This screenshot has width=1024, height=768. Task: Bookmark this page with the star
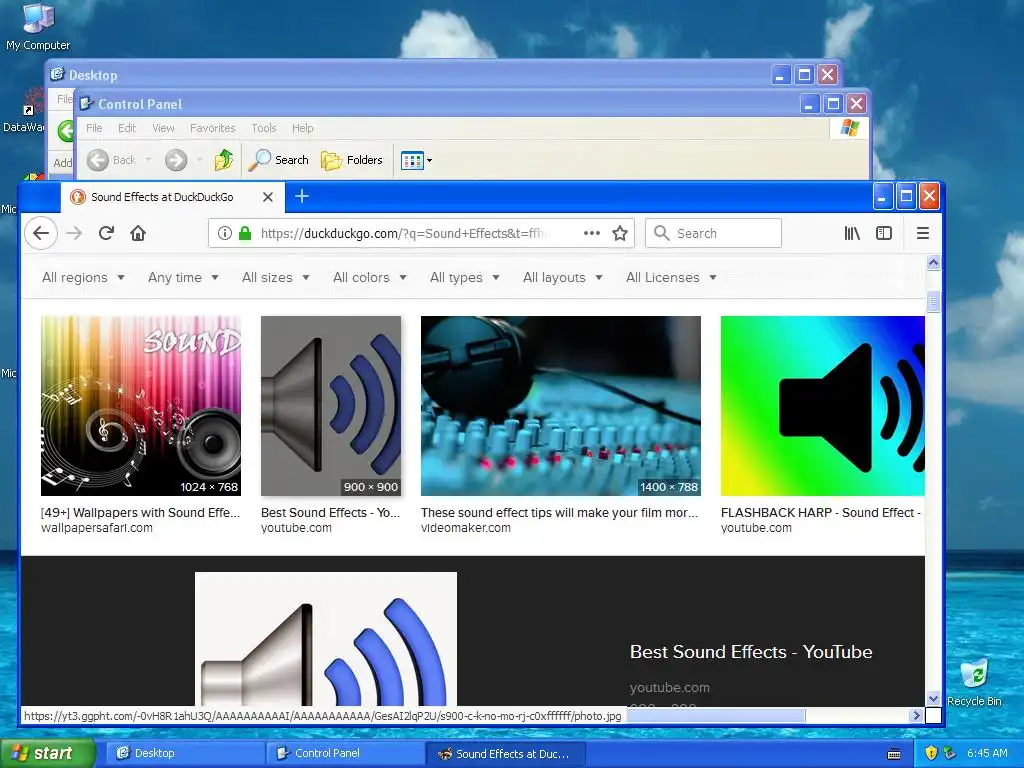point(620,233)
